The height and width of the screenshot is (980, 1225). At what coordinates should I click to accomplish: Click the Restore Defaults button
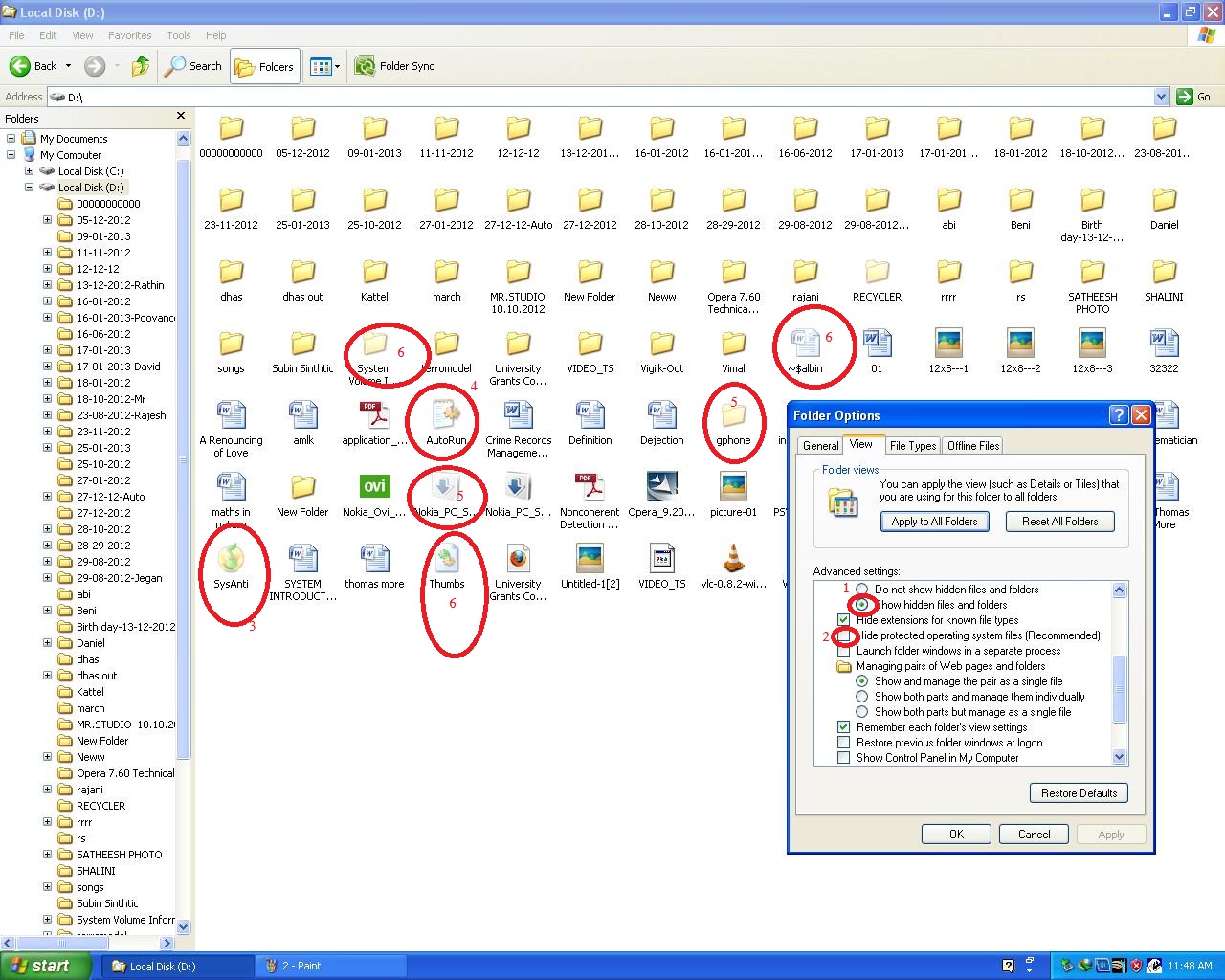tap(1079, 792)
